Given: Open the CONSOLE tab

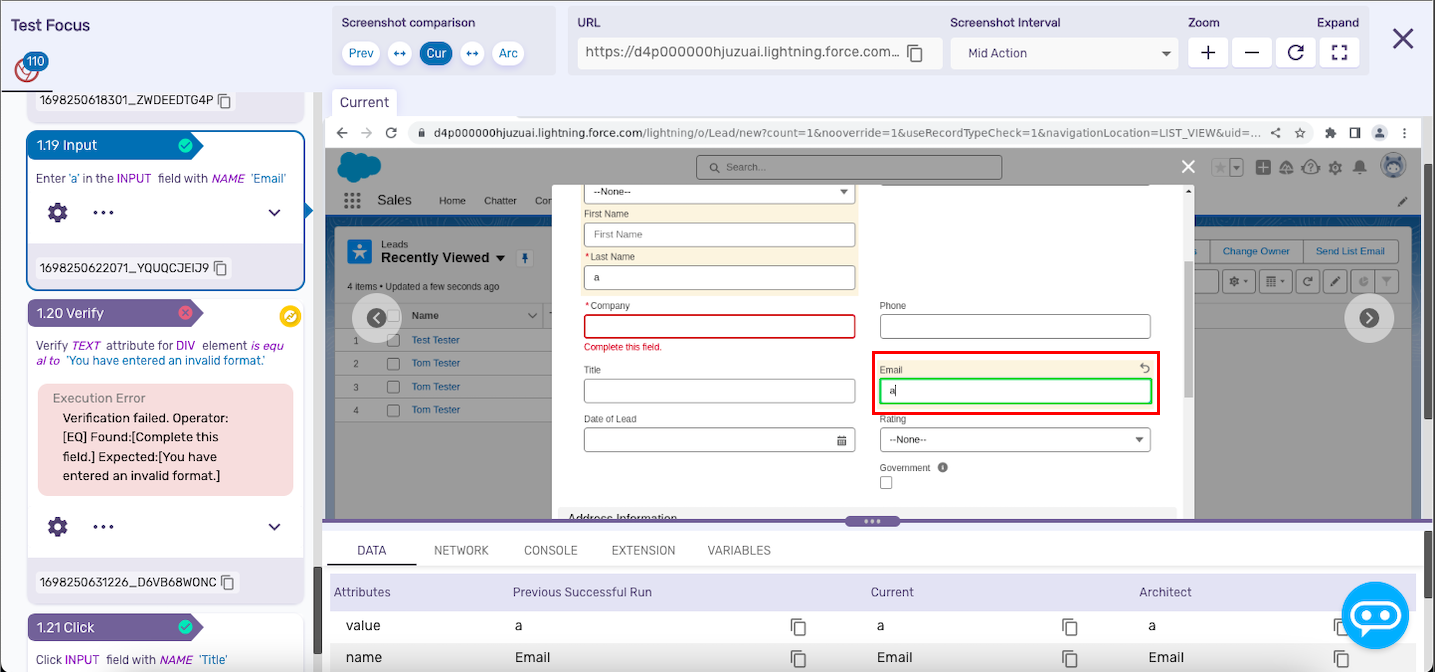Looking at the screenshot, I should tap(551, 550).
